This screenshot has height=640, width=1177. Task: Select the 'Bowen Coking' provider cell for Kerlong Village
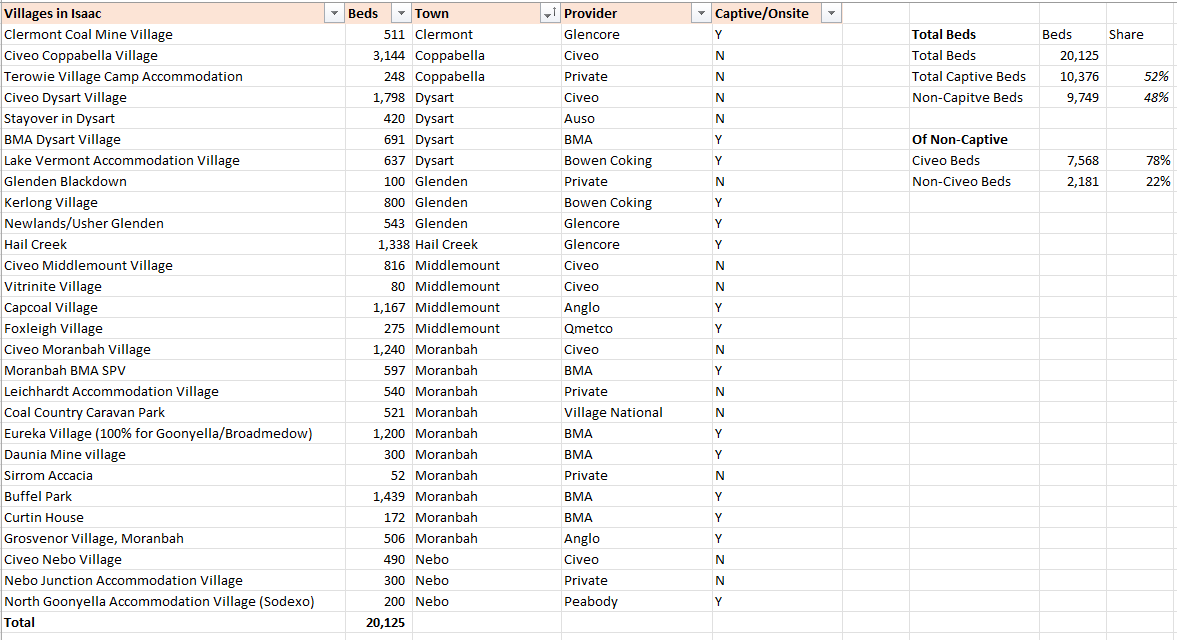point(637,203)
